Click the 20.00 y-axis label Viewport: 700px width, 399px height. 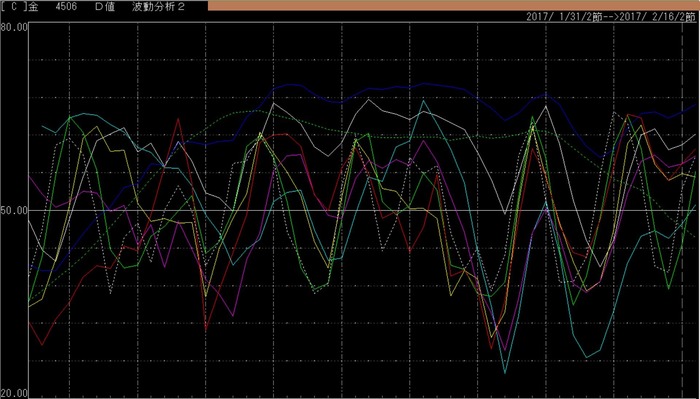[x=14, y=394]
